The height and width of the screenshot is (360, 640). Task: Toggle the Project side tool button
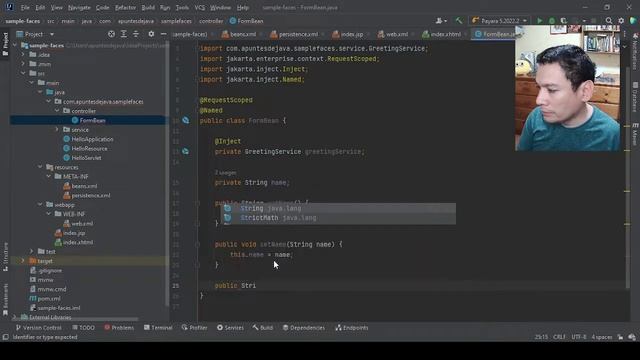pos(5,44)
